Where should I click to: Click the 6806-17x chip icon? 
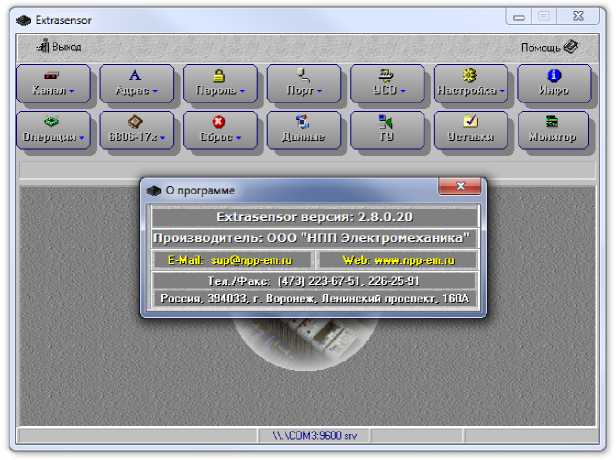pyautogui.click(x=135, y=121)
